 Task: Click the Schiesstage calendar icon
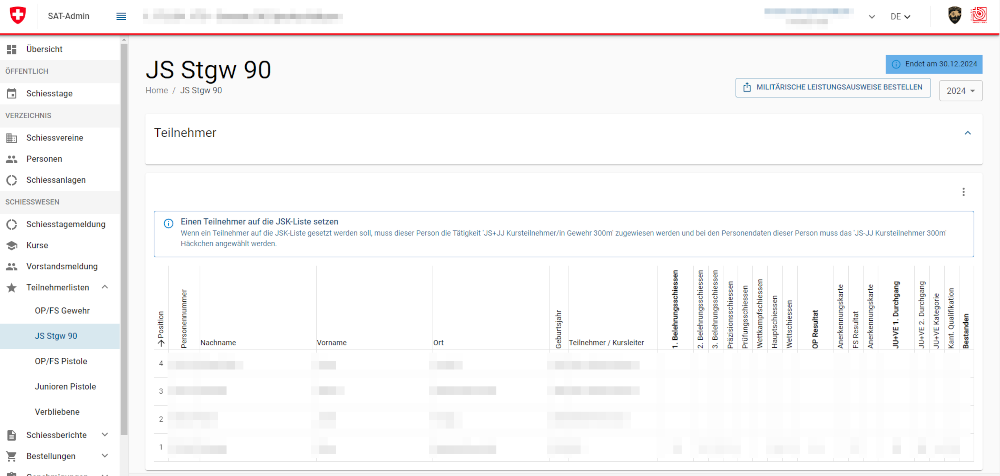pos(12,94)
